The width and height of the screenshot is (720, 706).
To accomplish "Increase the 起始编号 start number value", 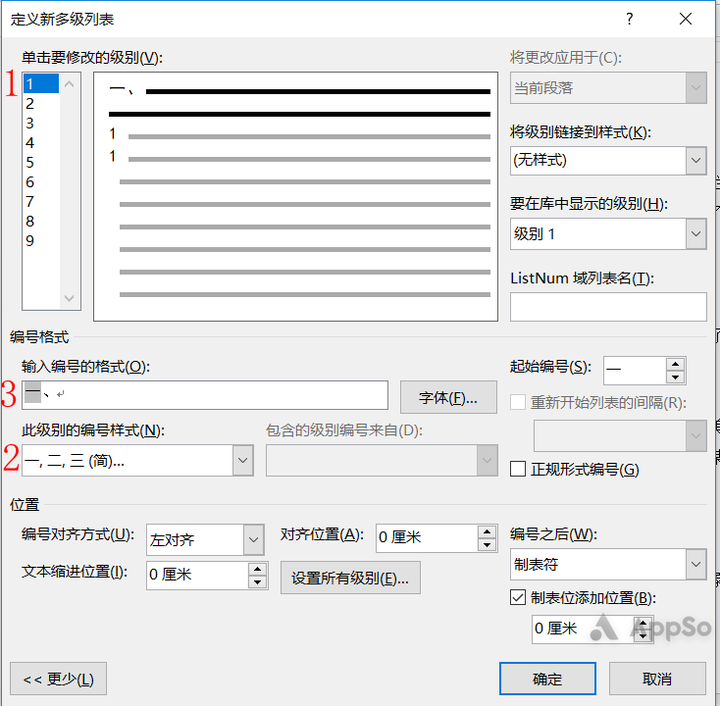I will [x=675, y=364].
